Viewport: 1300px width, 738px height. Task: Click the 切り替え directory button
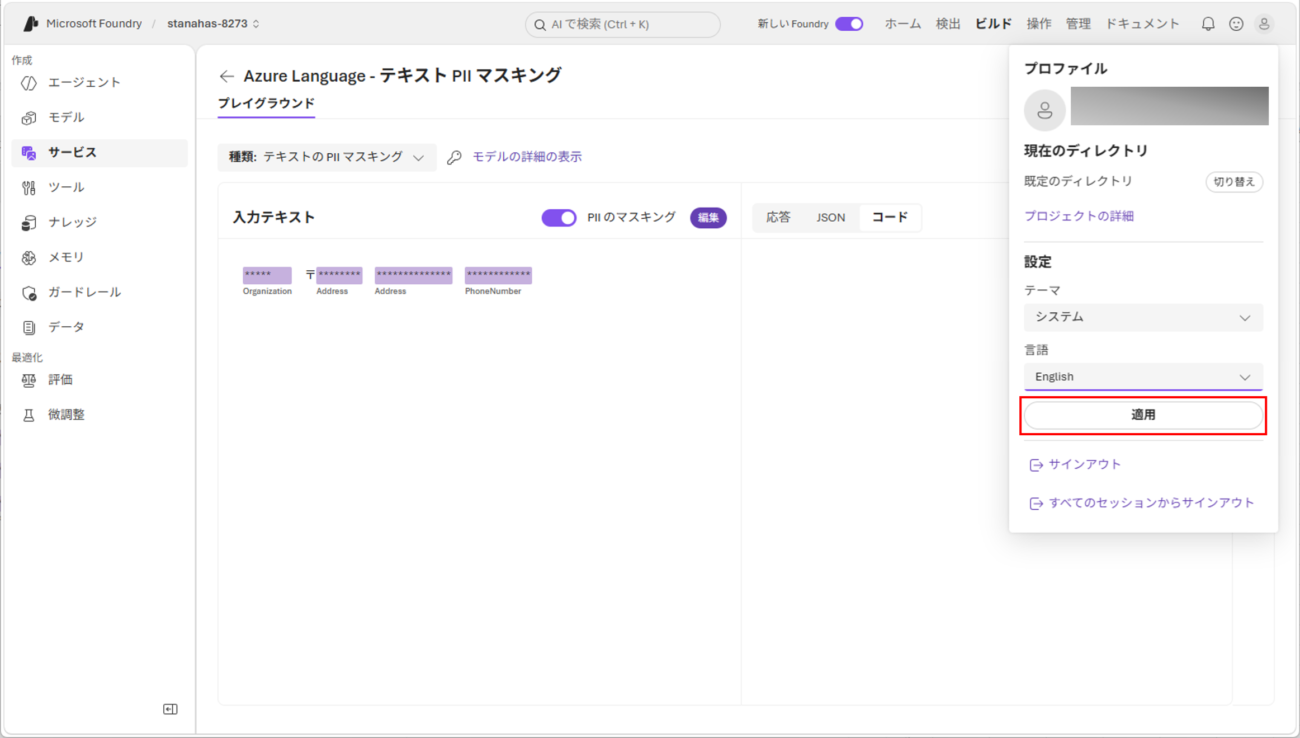point(1234,182)
